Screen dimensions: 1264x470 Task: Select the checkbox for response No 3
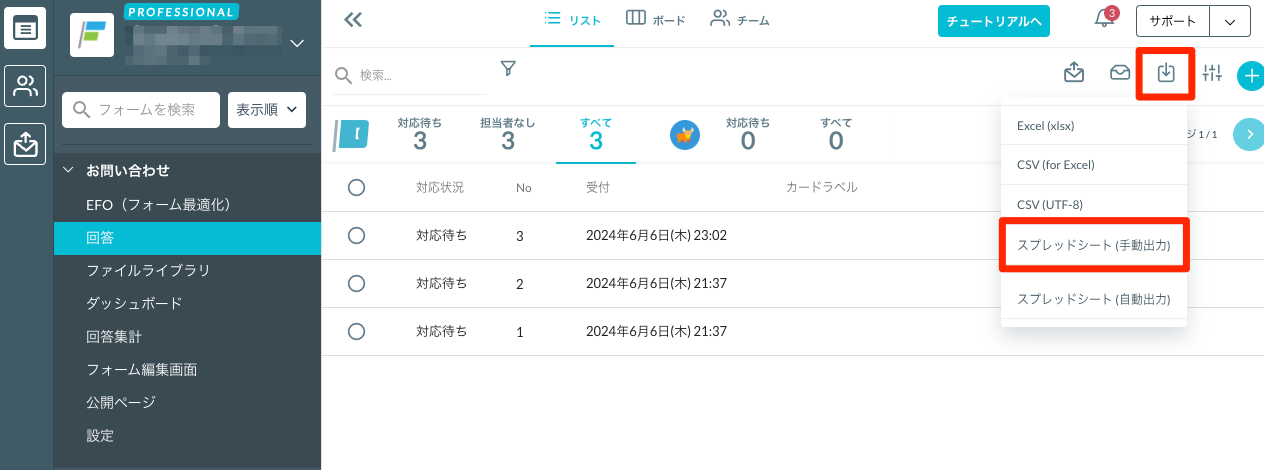point(356,235)
